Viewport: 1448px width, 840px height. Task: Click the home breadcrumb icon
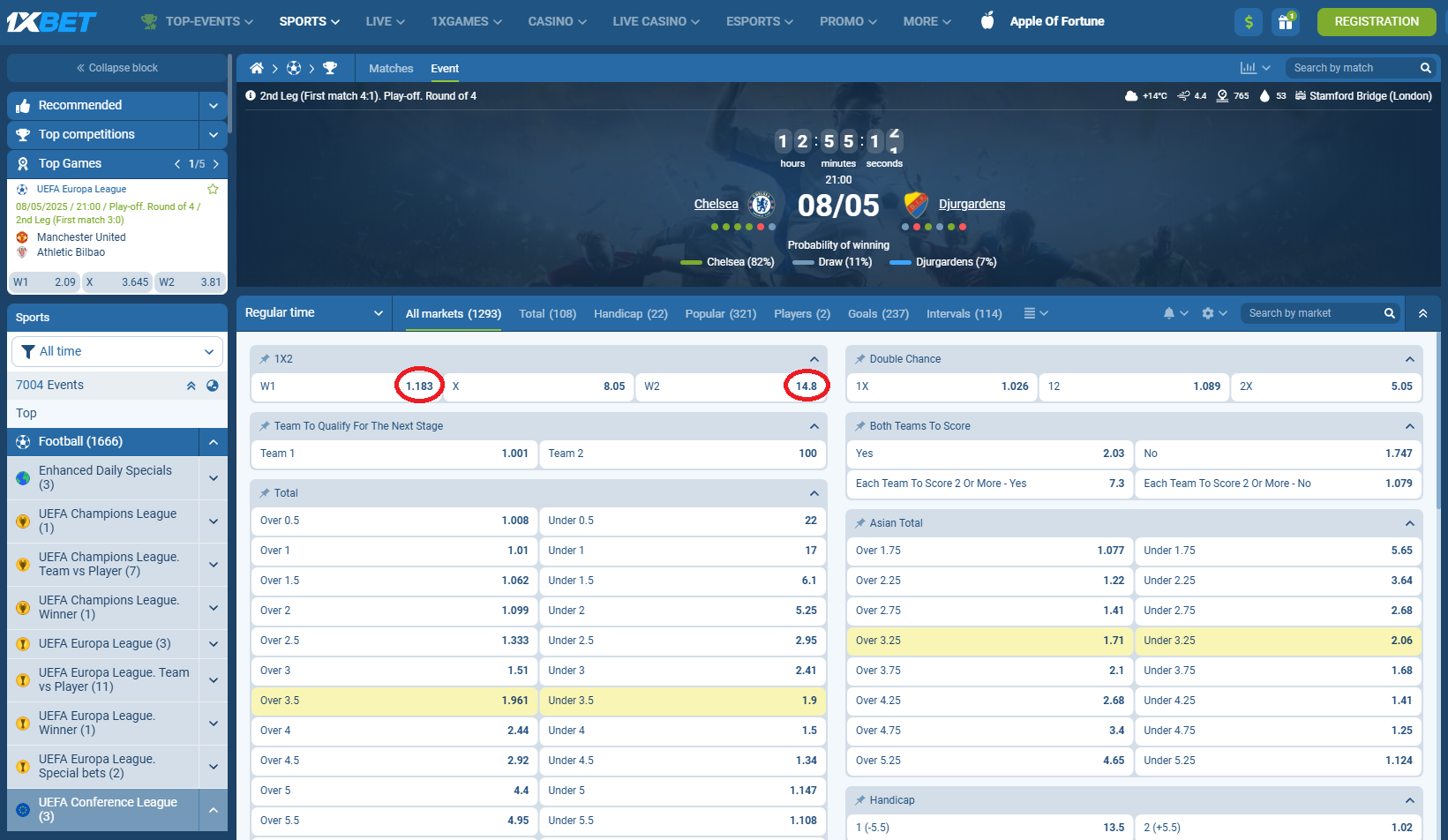[257, 68]
